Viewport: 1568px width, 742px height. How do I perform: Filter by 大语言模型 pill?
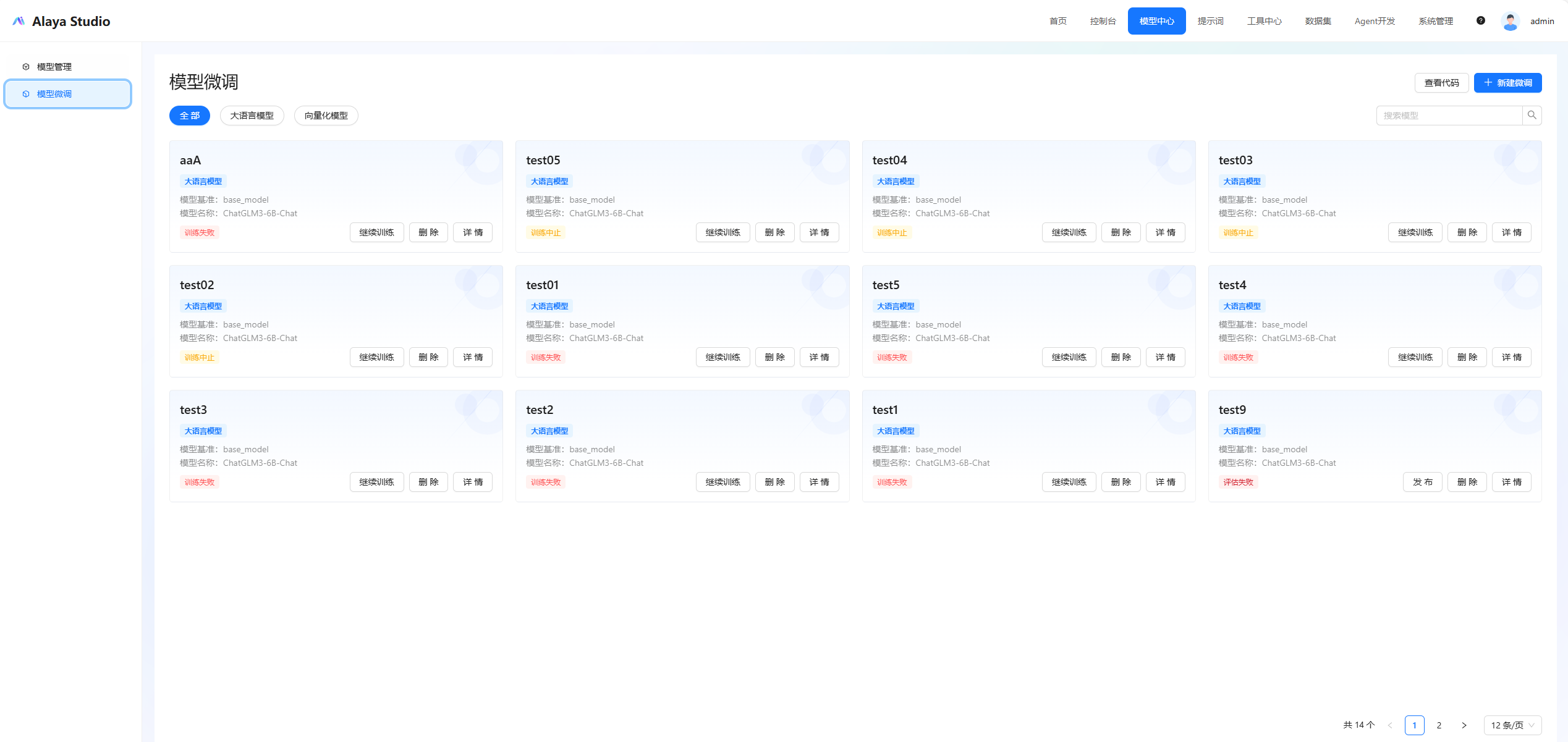pos(252,116)
